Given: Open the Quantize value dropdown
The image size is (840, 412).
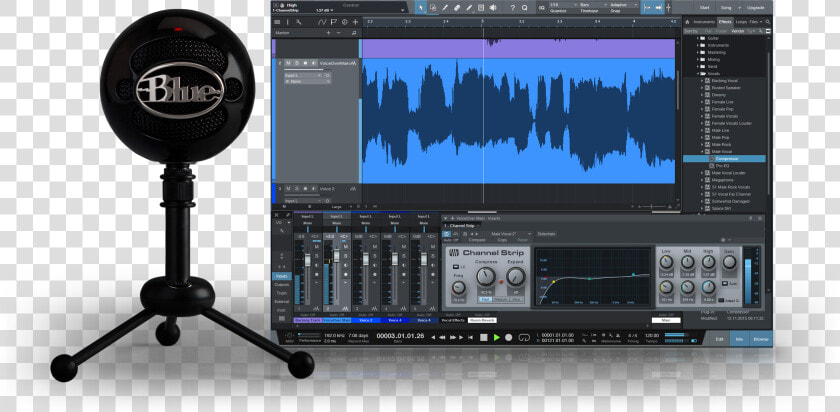Looking at the screenshot, I should [562, 5].
